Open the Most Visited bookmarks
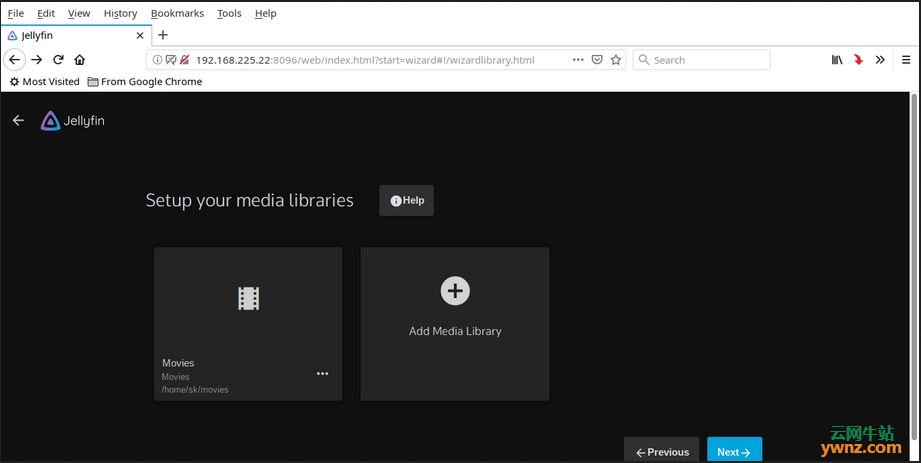 click(45, 82)
